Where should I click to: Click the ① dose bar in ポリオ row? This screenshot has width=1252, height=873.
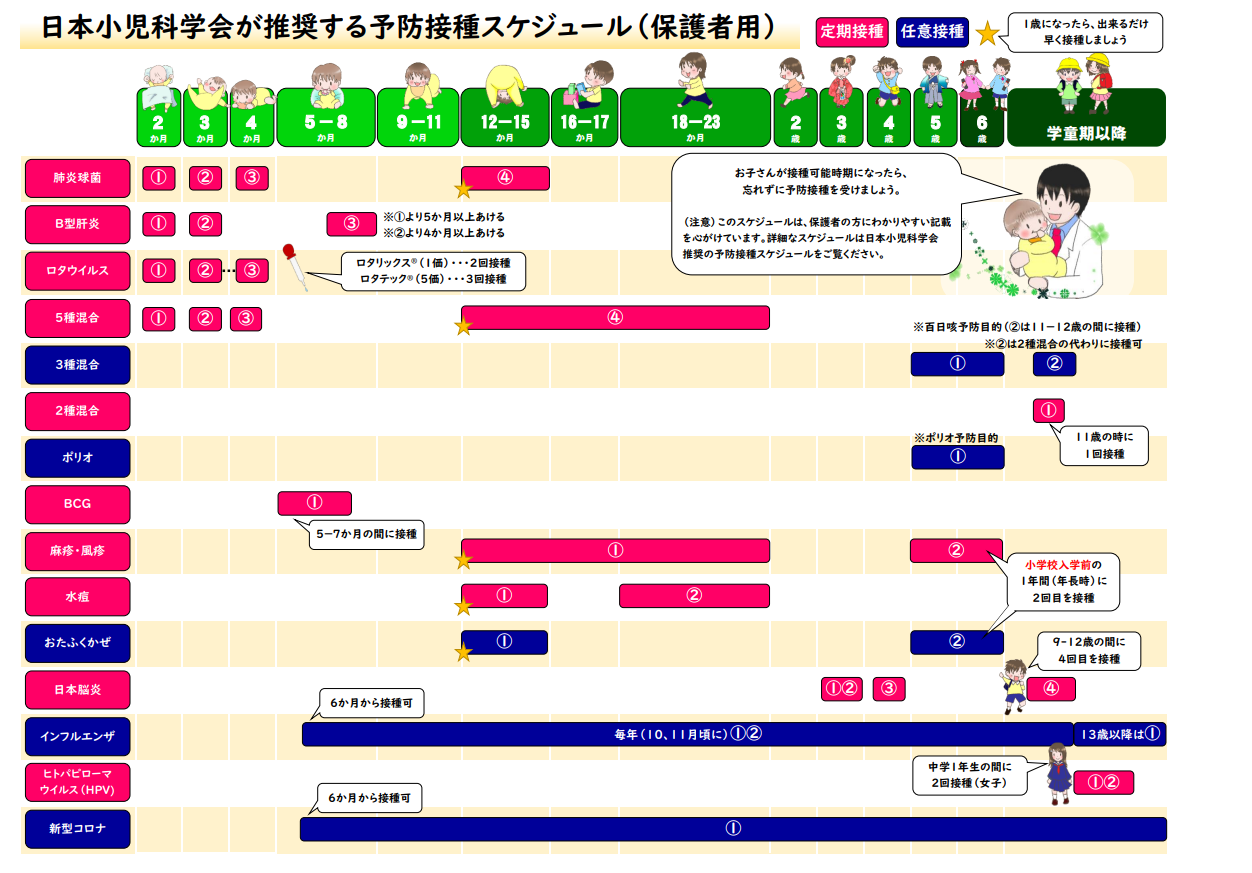(957, 457)
